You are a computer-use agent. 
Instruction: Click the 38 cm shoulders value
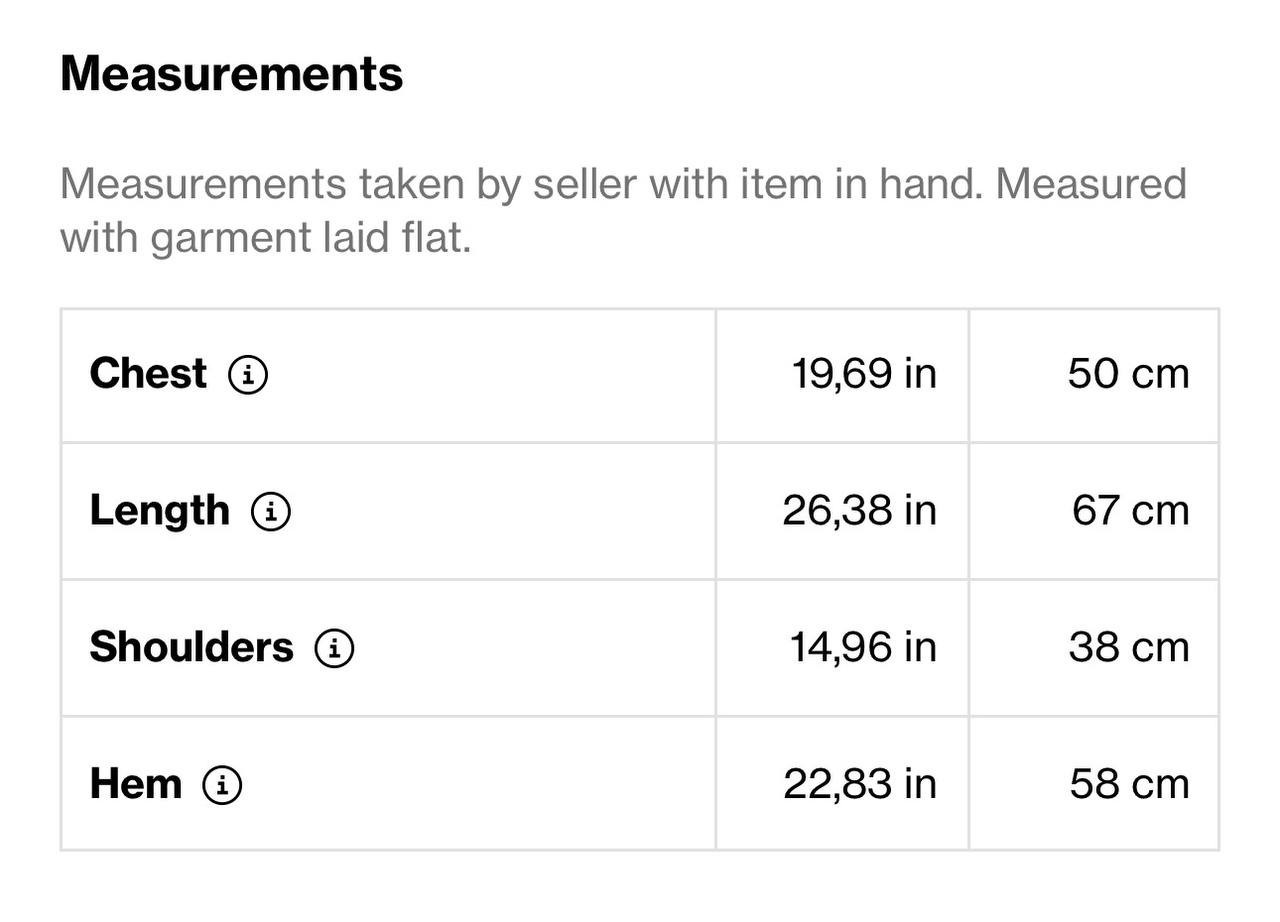(x=1128, y=647)
